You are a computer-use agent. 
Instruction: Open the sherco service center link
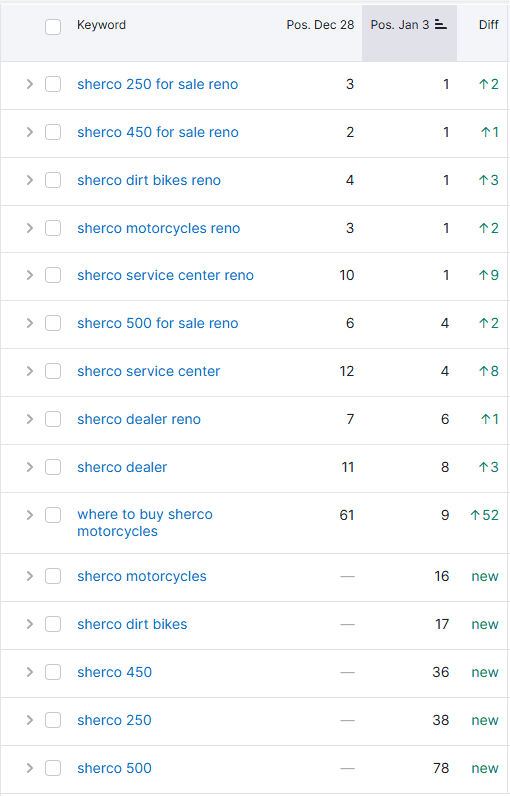149,371
